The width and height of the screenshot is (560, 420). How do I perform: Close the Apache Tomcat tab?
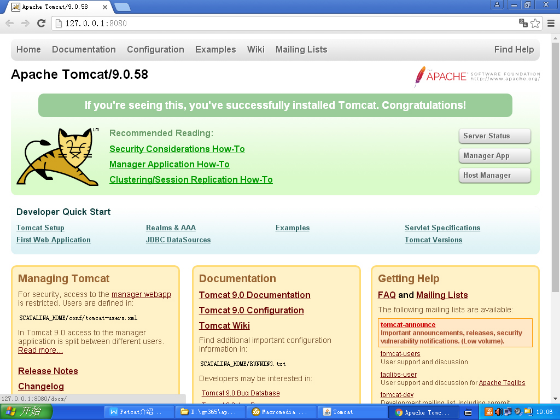(105, 7)
